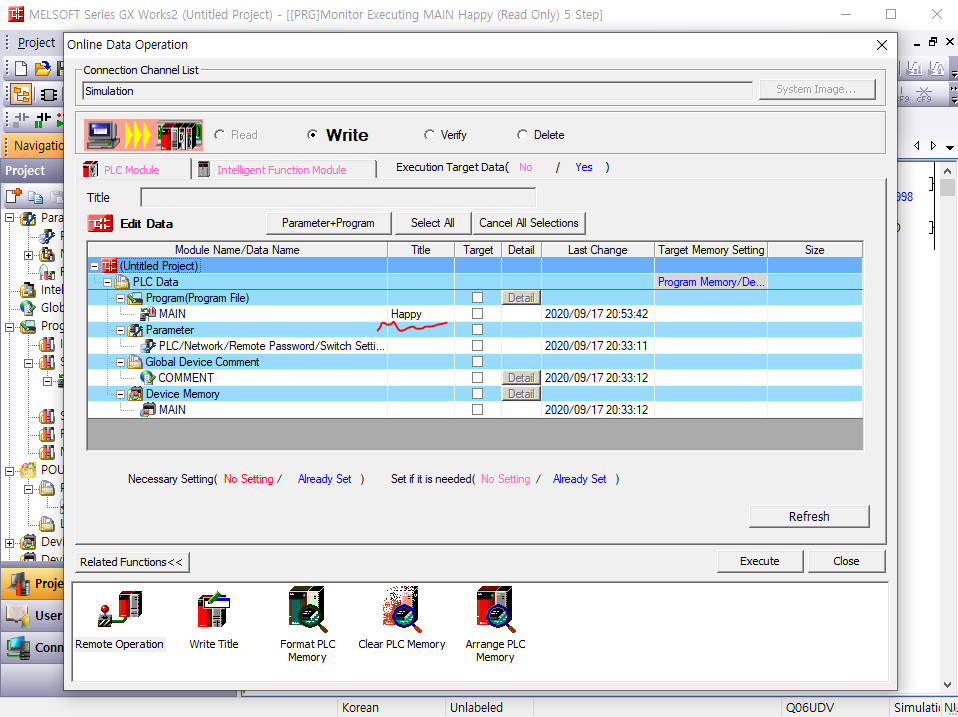Check Target box for Parameter row
Image resolution: width=958 pixels, height=717 pixels.
478,330
